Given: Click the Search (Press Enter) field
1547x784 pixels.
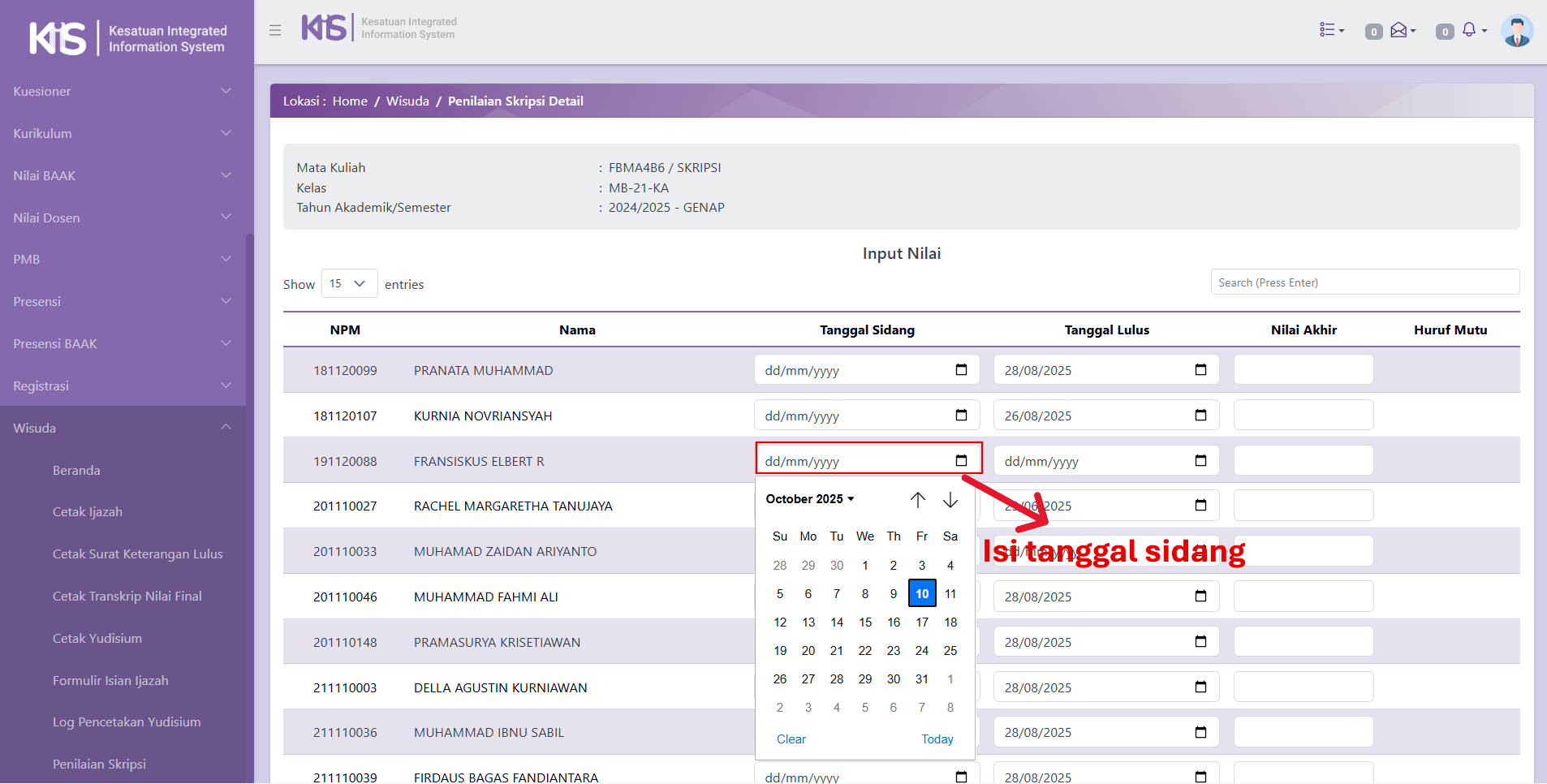Looking at the screenshot, I should [x=1364, y=282].
